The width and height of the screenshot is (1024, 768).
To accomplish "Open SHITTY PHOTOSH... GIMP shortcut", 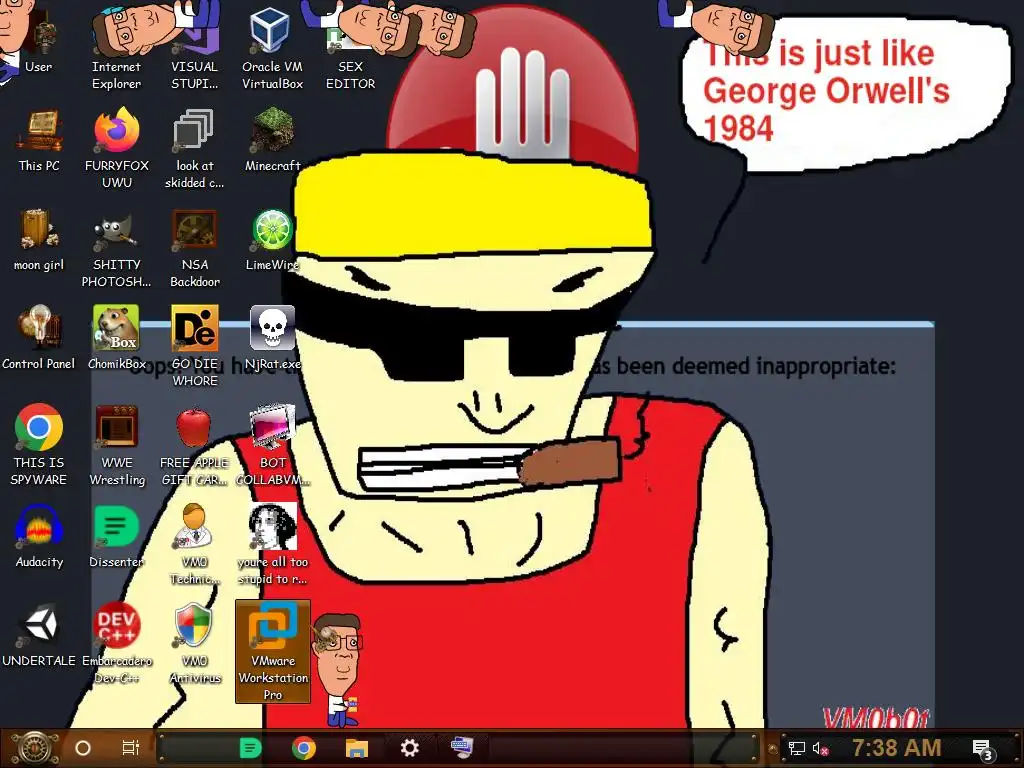I will click(117, 249).
